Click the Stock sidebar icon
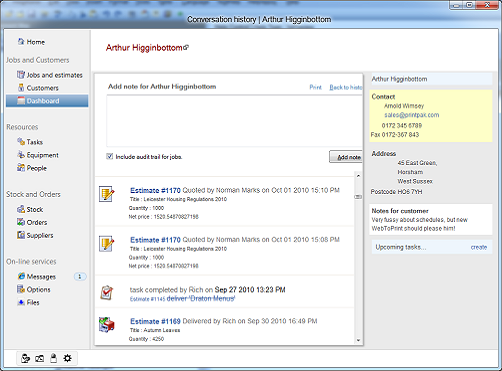 click(21, 209)
